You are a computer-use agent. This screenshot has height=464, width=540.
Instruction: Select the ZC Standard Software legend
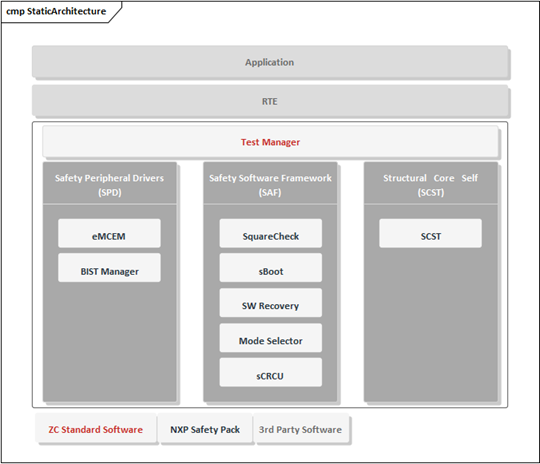95,429
